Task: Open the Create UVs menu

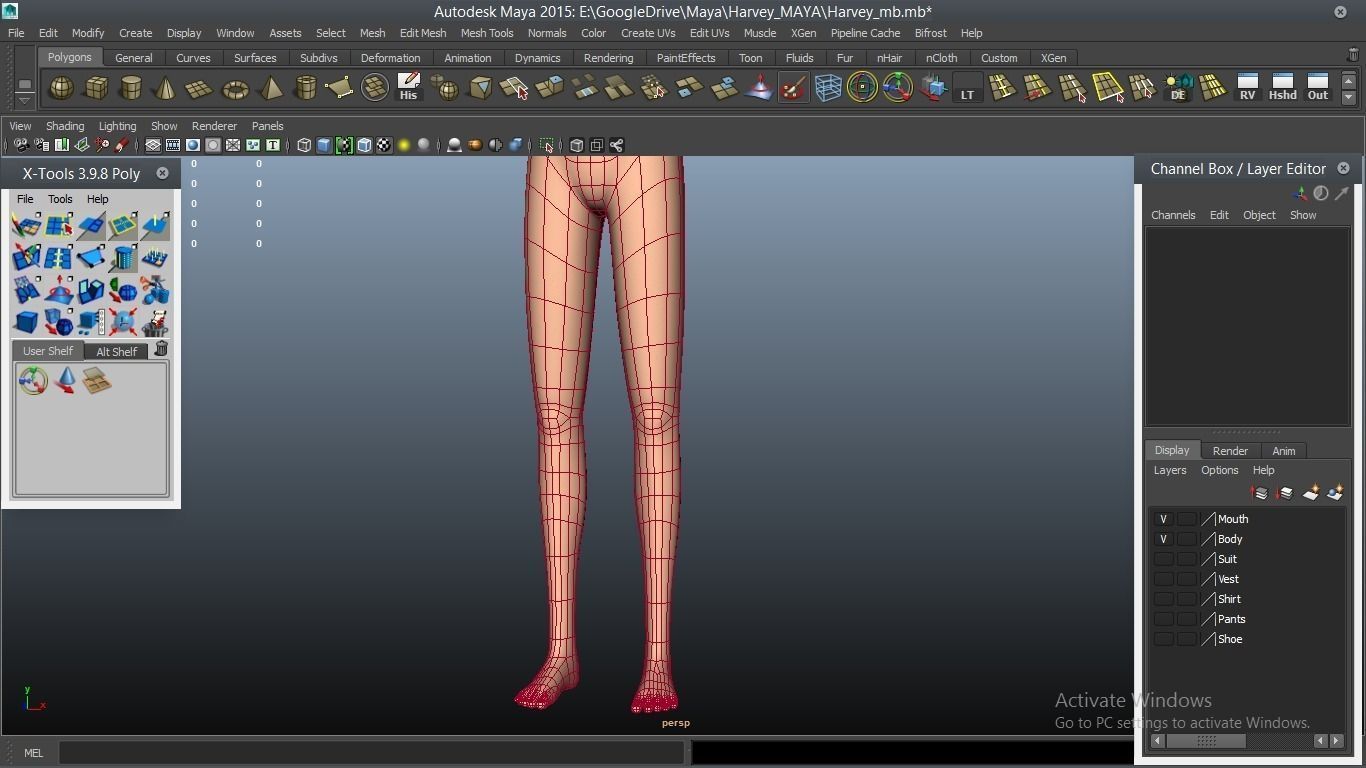Action: click(x=648, y=33)
